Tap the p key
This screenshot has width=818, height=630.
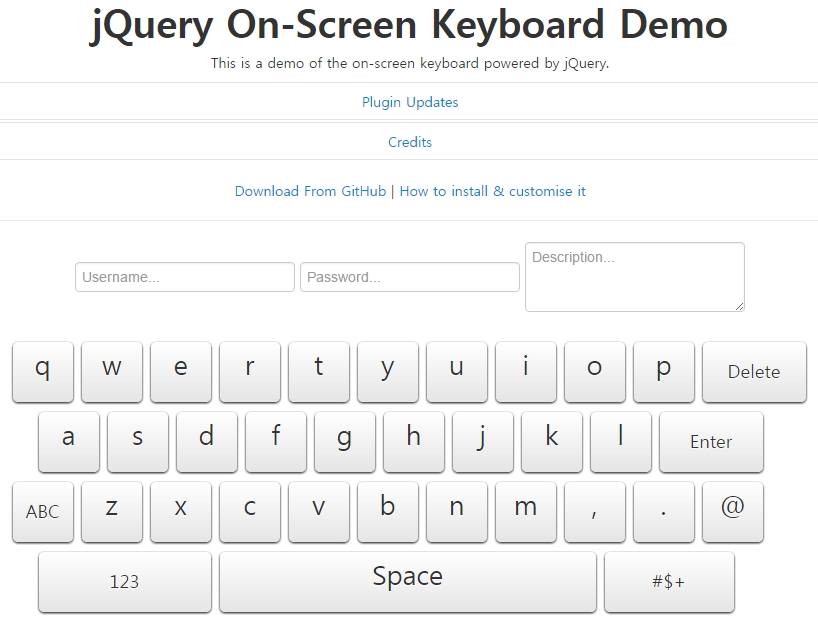(x=664, y=372)
